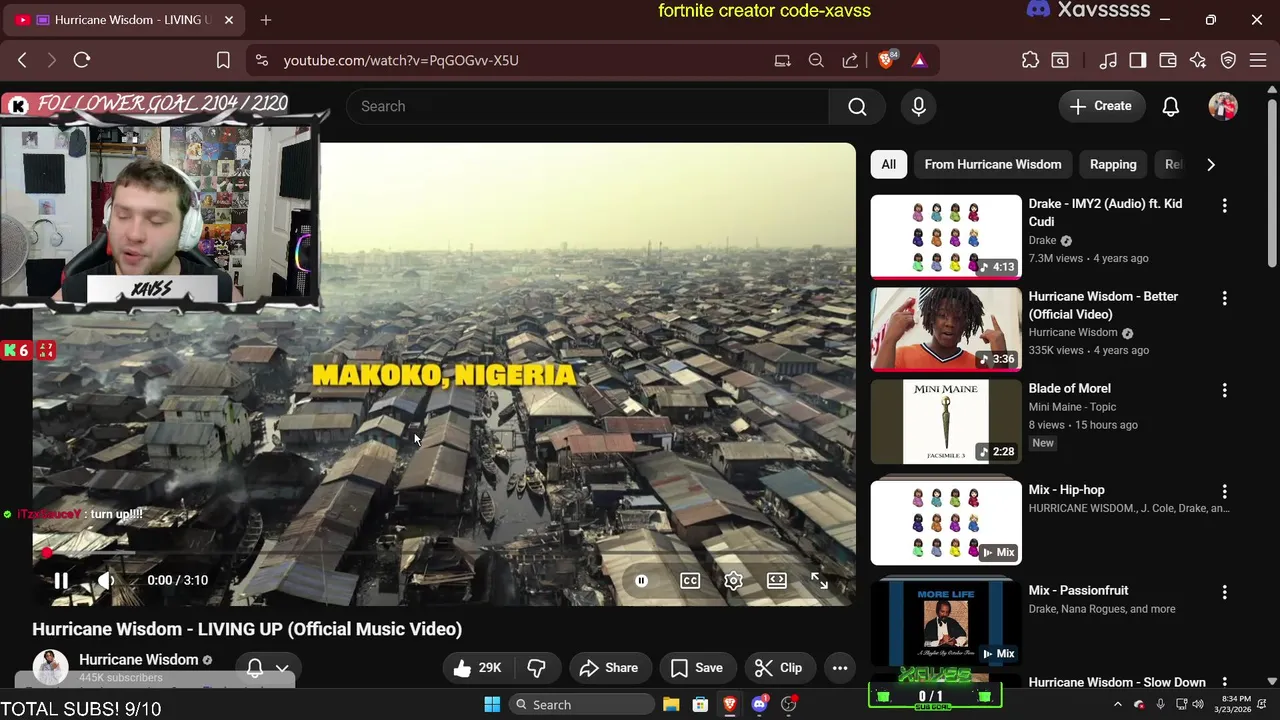Pause the video with the player pause button
This screenshot has width=1280, height=720.
(x=61, y=580)
